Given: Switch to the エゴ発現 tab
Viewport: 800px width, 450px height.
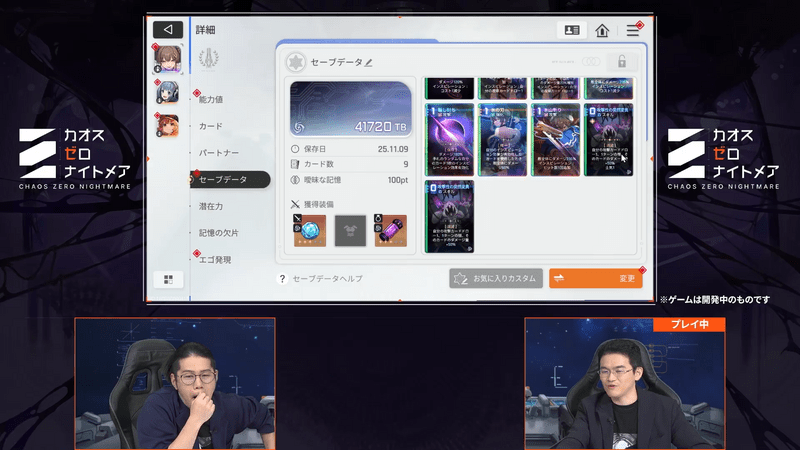Looking at the screenshot, I should pos(215,260).
